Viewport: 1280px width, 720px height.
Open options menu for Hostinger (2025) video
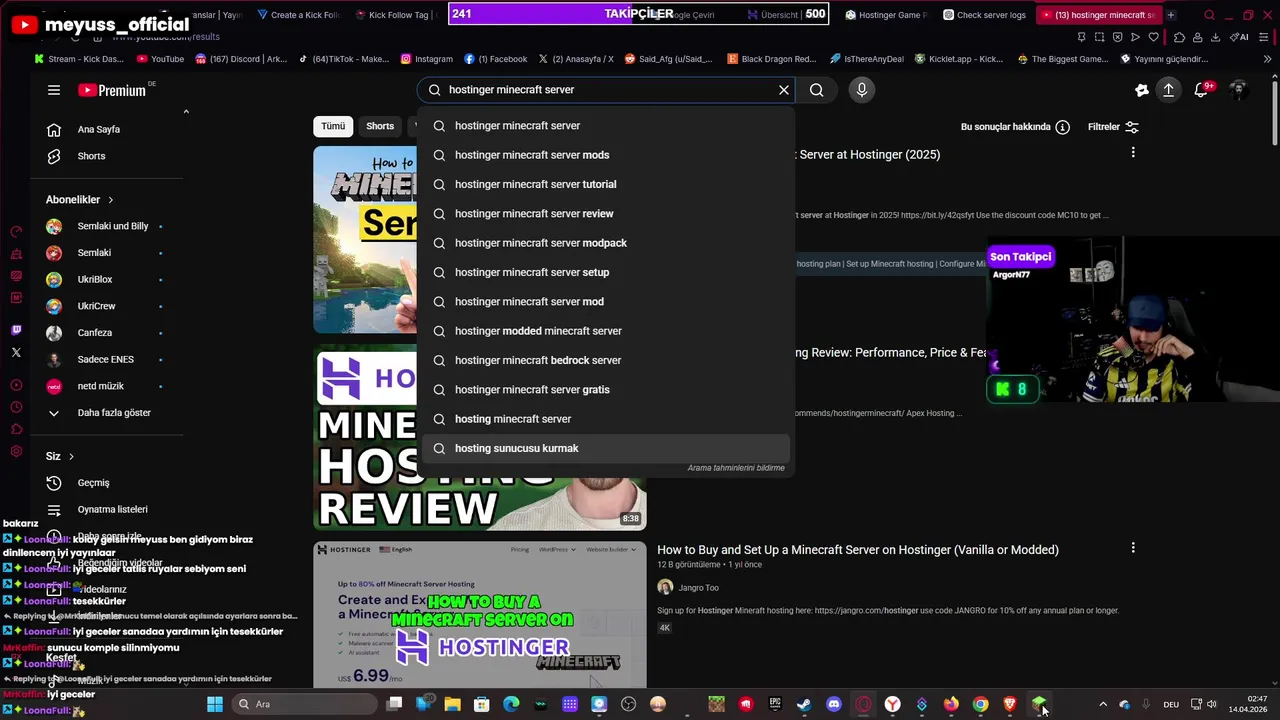point(1133,152)
